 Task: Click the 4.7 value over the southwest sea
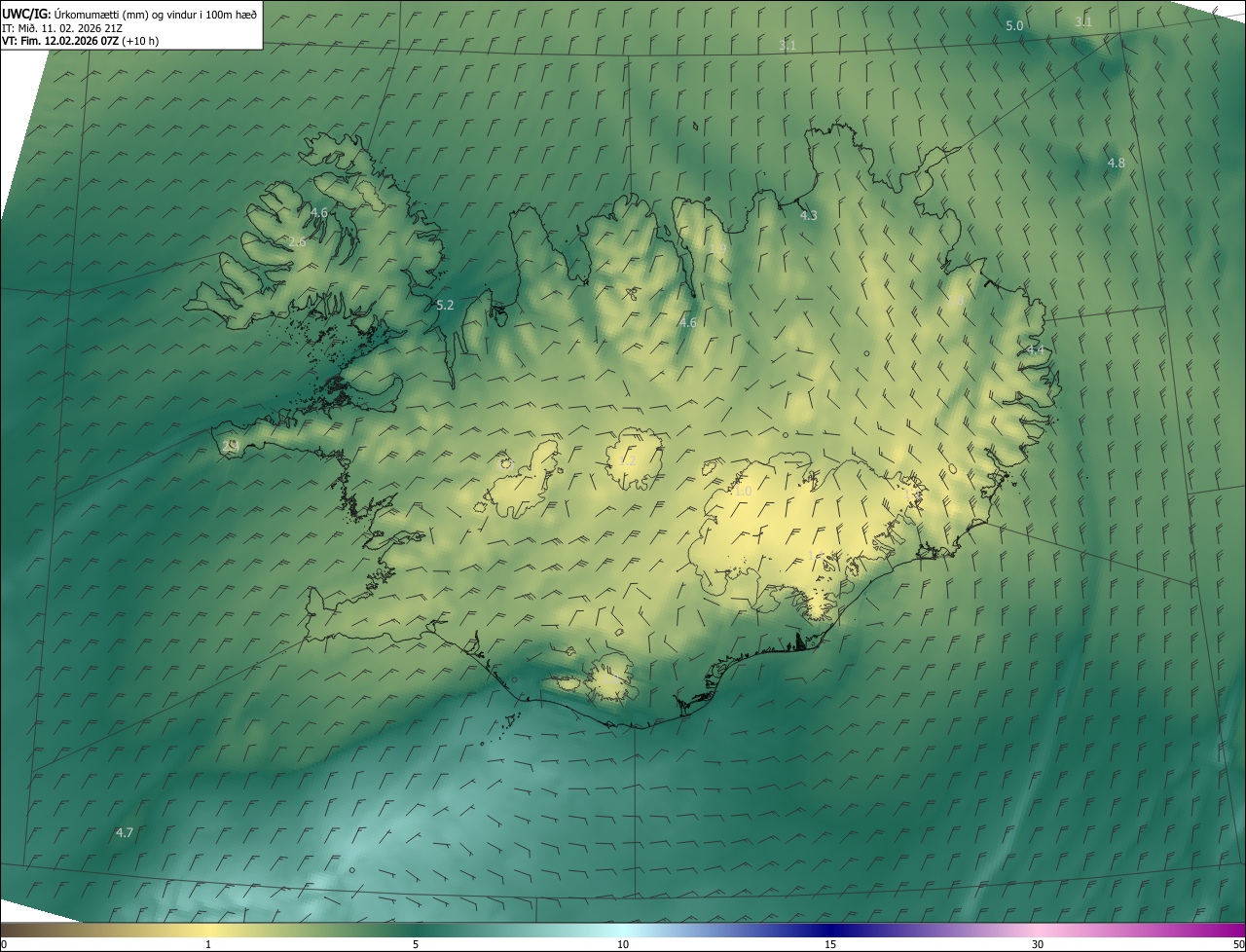tap(125, 832)
